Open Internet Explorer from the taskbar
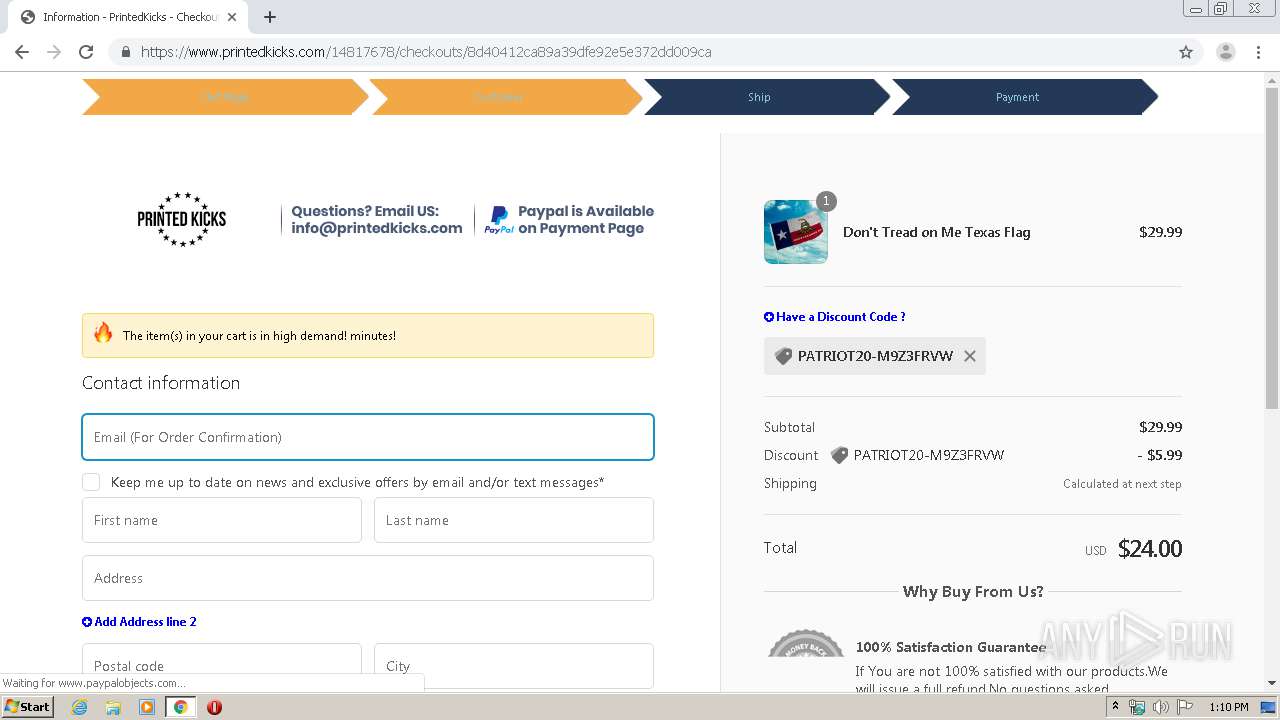Viewport: 1280px width, 720px height. coord(80,707)
